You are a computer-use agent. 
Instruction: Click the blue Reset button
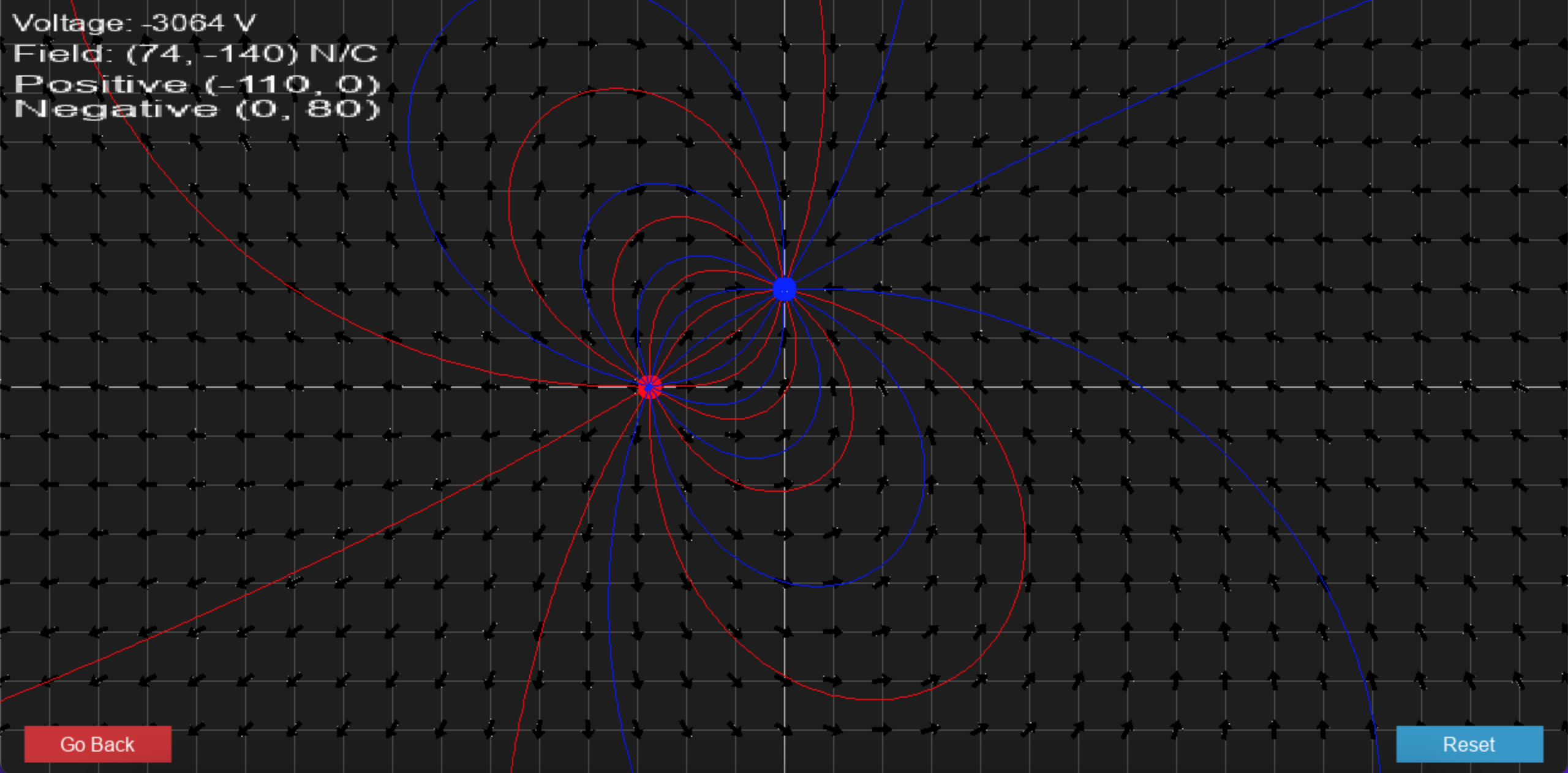coord(1469,744)
